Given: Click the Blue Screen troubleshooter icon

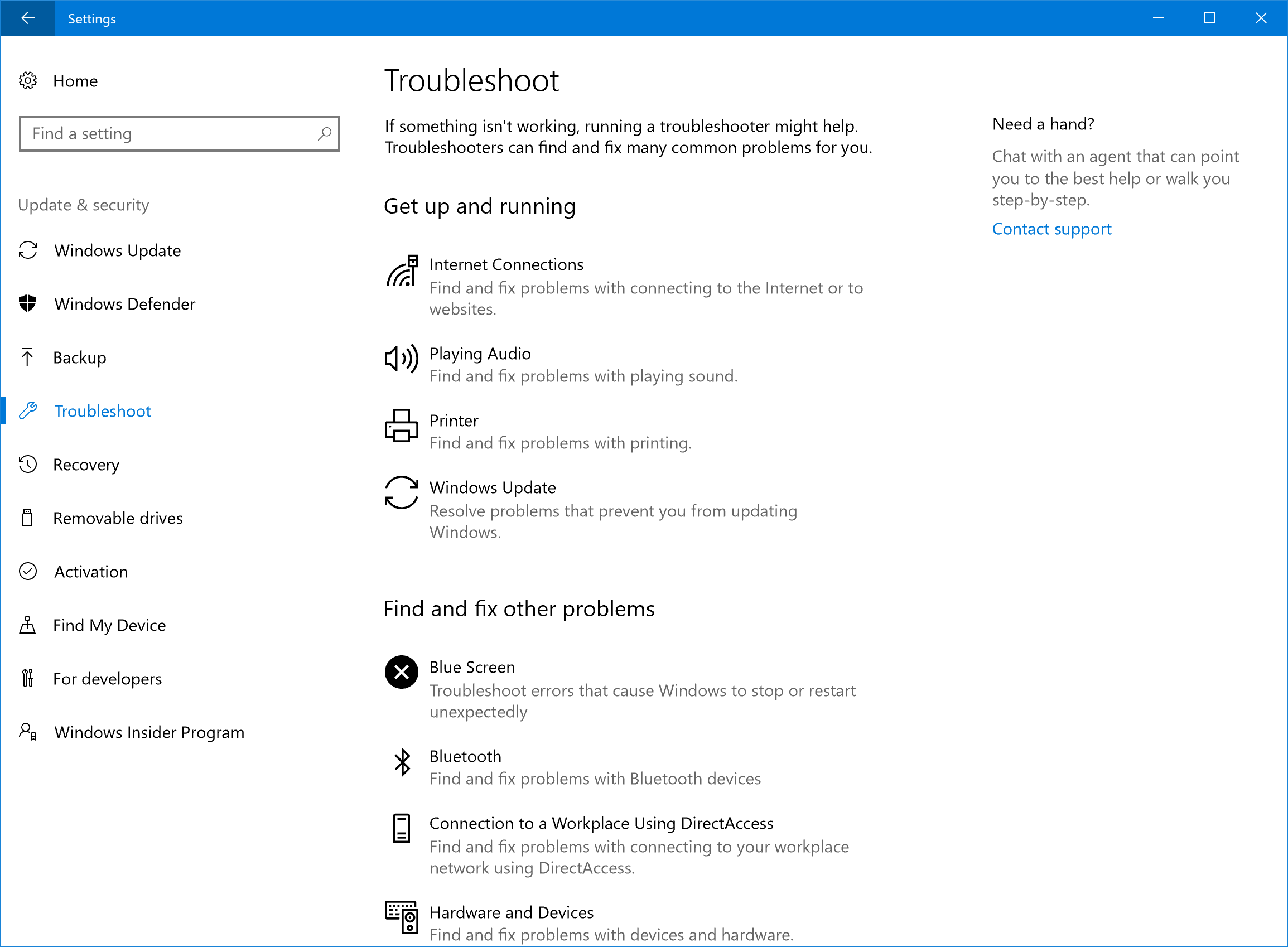Looking at the screenshot, I should point(402,672).
